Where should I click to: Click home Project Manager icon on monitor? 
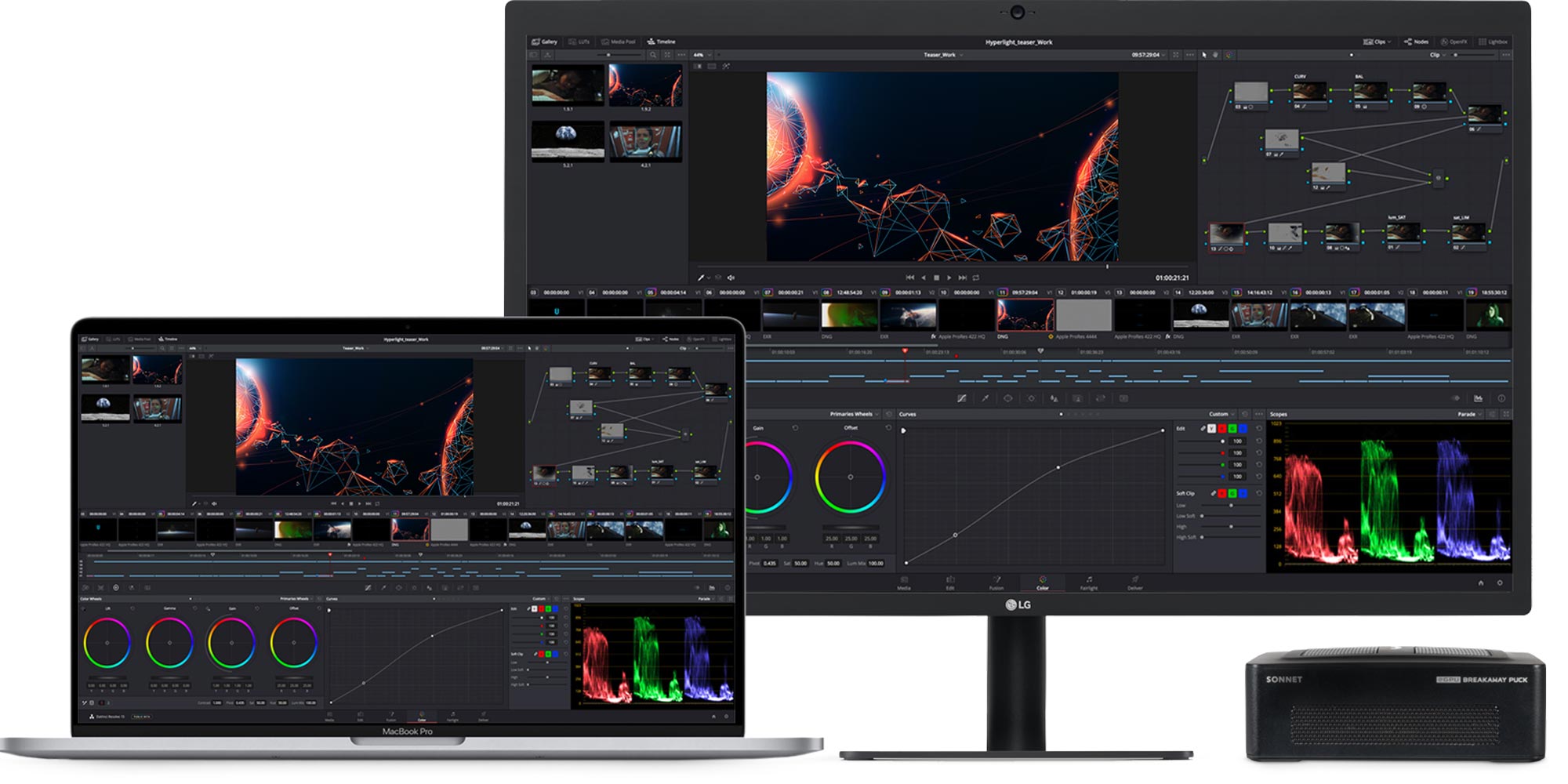pos(1481,583)
